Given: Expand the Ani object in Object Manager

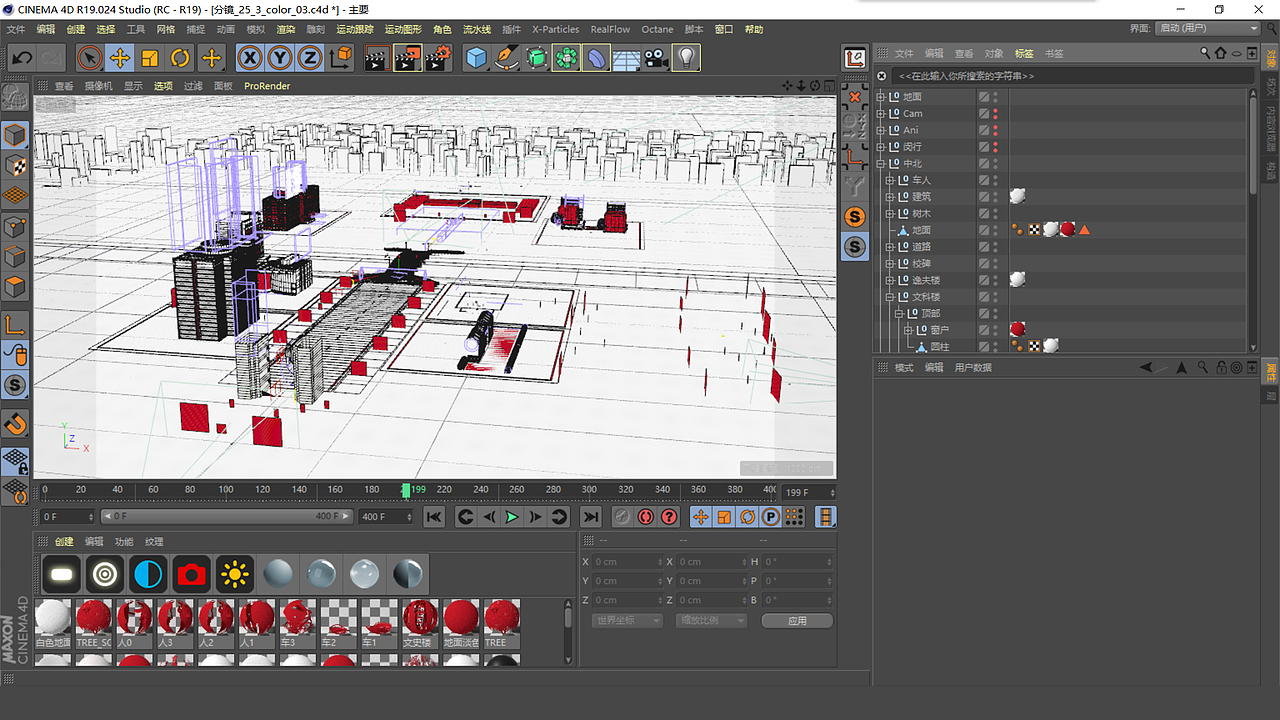Looking at the screenshot, I should tap(881, 130).
